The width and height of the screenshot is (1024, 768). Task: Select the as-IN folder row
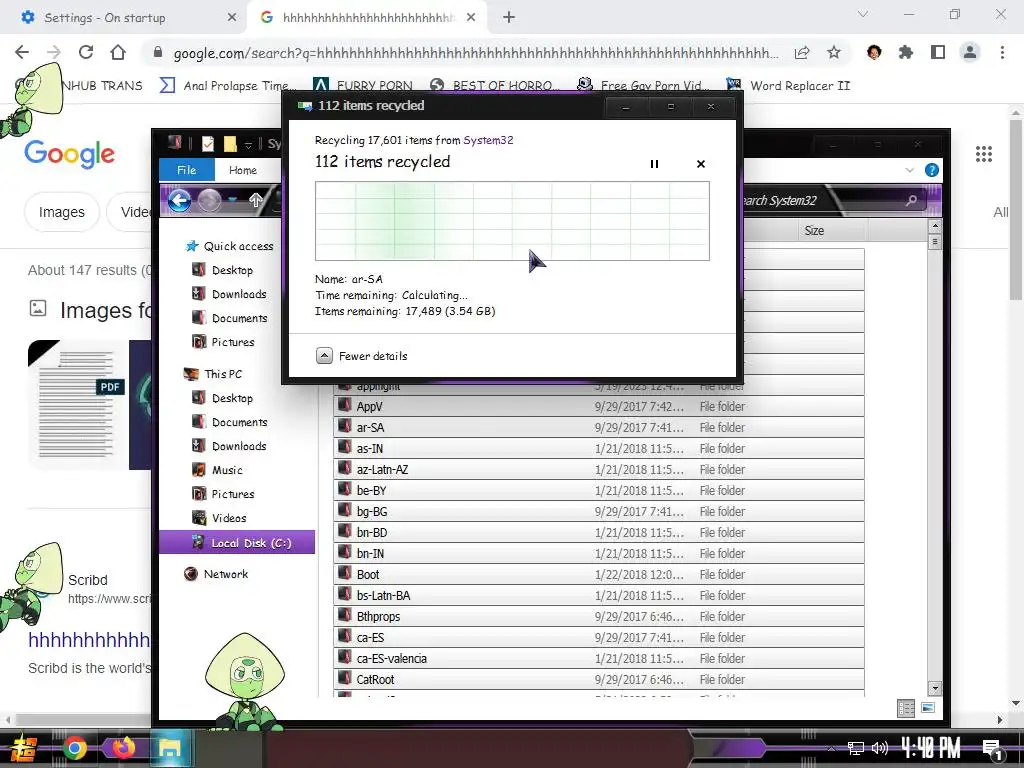coord(599,449)
